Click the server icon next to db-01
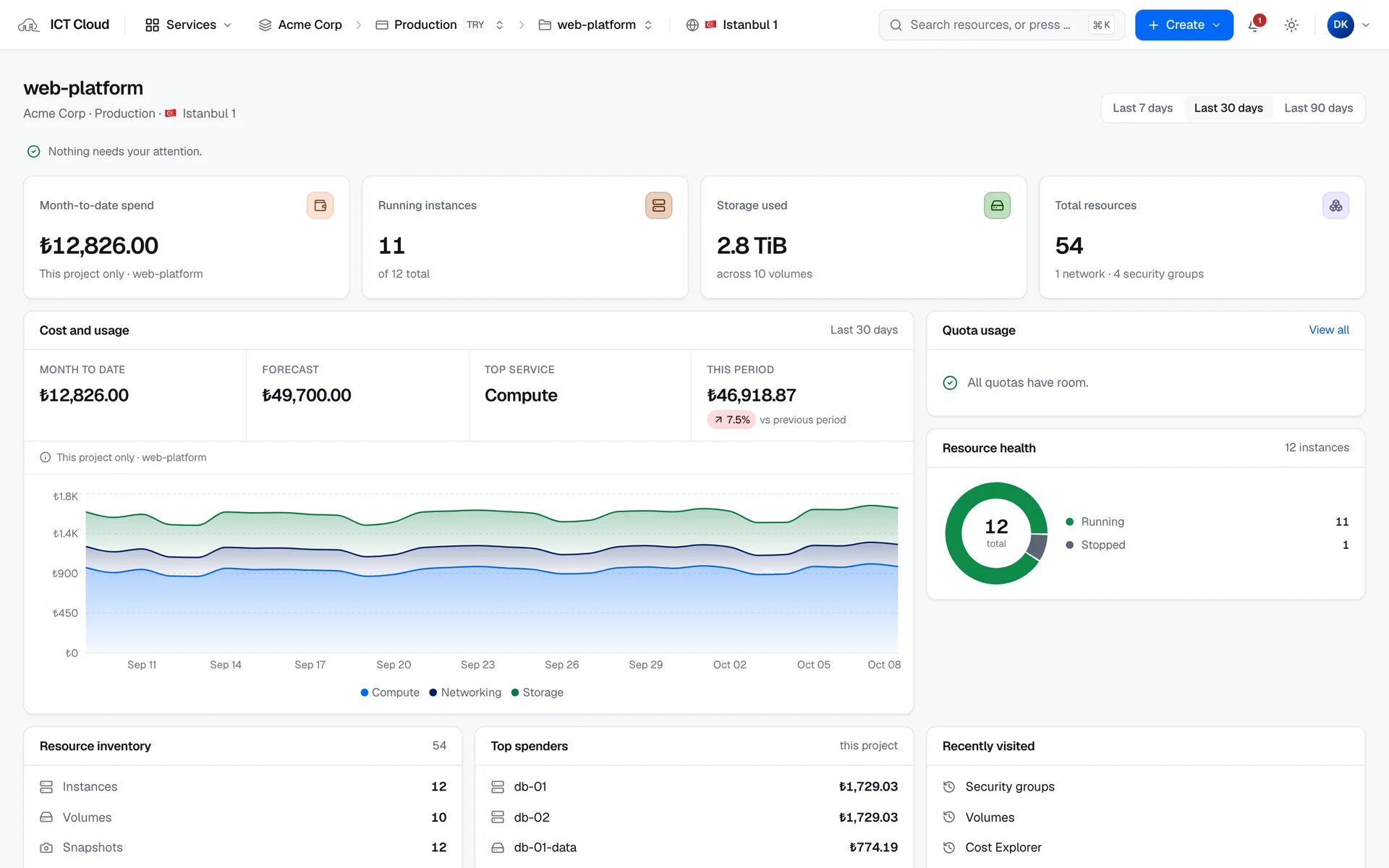The height and width of the screenshot is (868, 1389). [498, 786]
